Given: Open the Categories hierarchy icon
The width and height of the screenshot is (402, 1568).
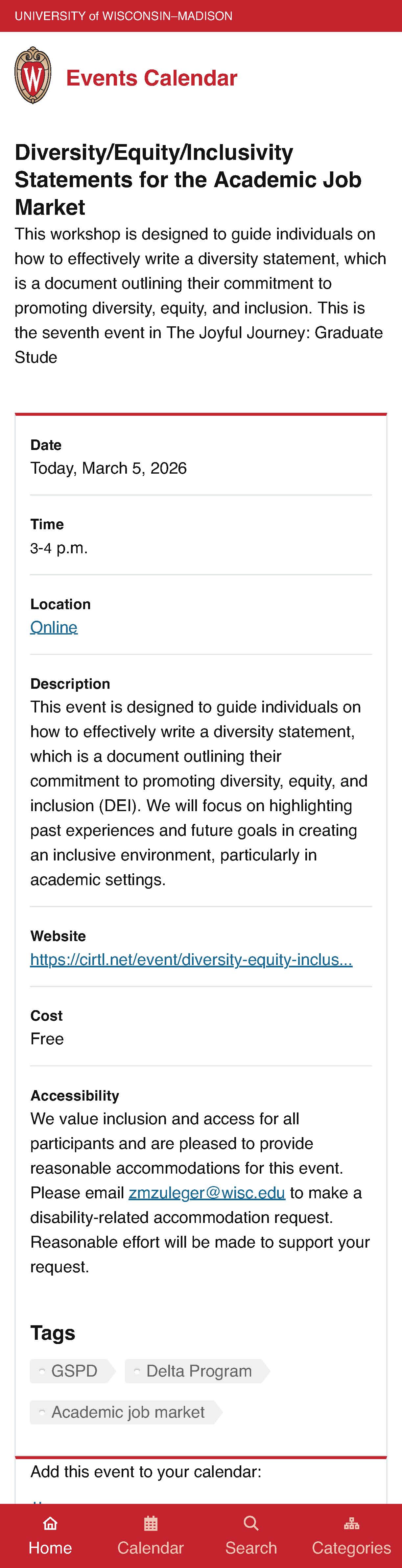Looking at the screenshot, I should [x=351, y=1524].
